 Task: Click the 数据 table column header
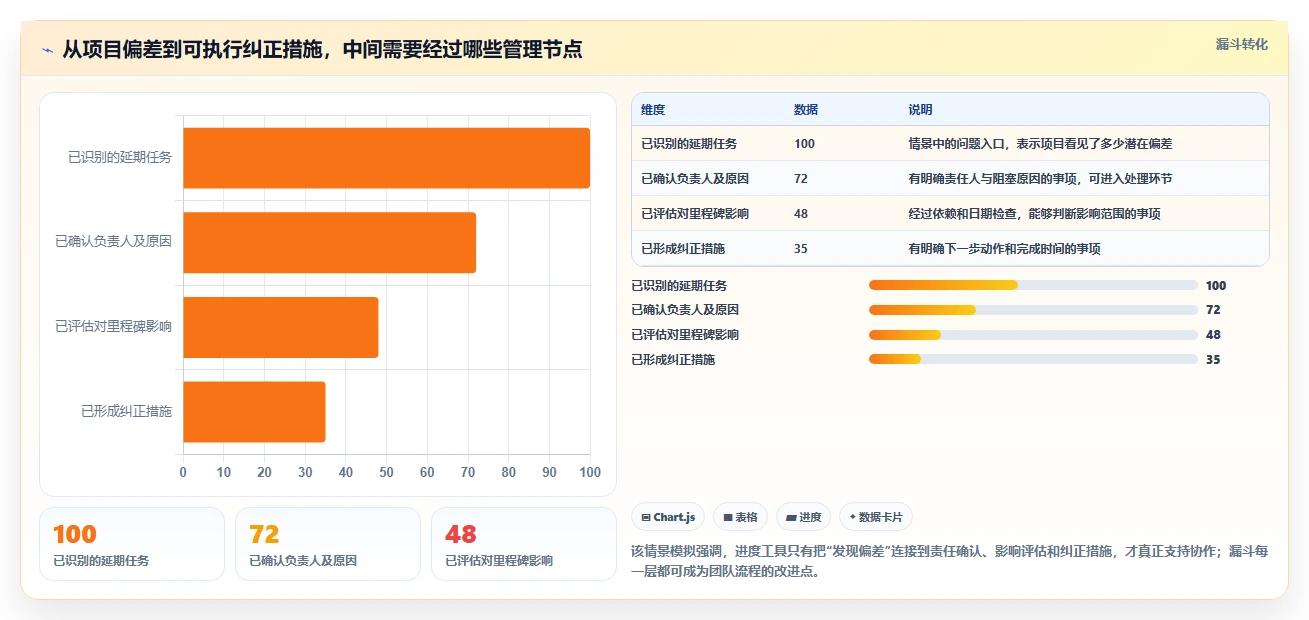806,109
